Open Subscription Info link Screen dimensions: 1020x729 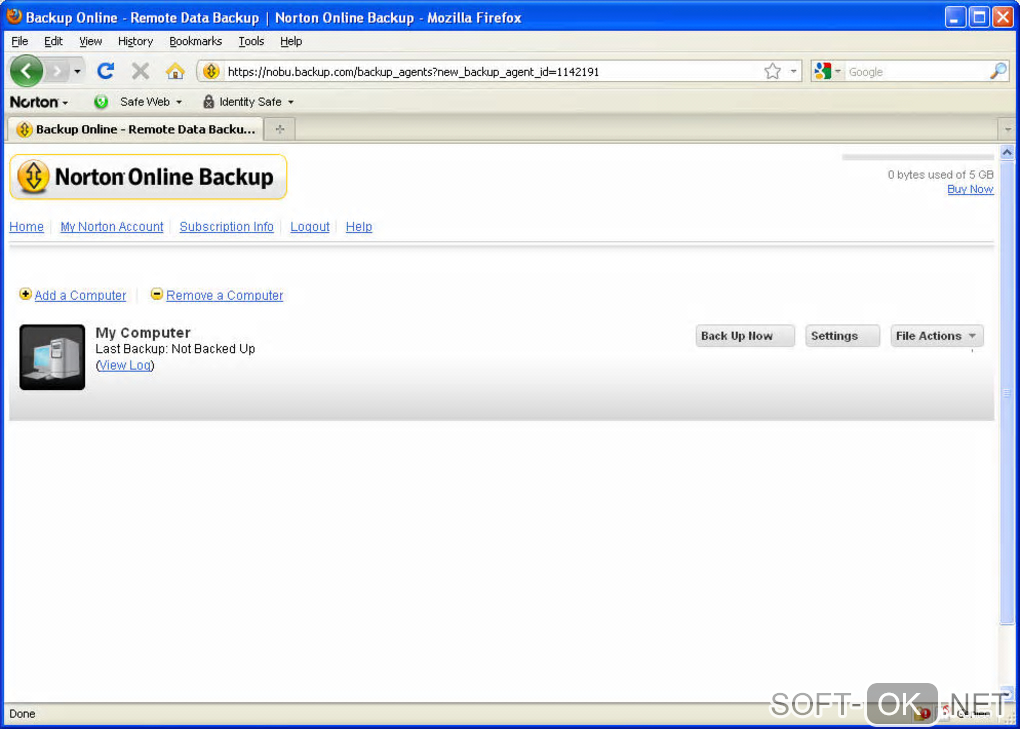click(226, 226)
